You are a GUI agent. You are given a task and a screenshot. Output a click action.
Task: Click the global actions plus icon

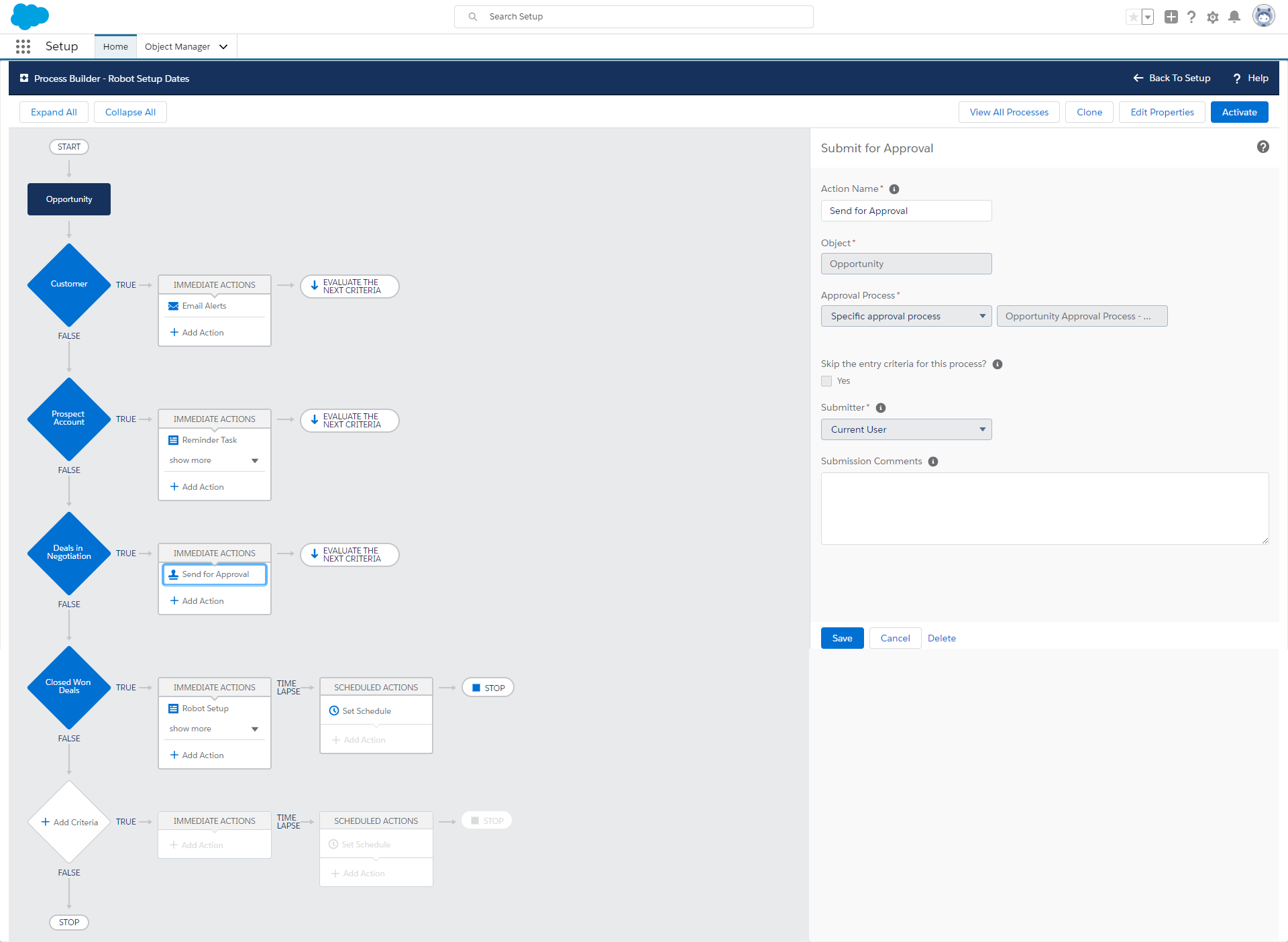pyautogui.click(x=1171, y=17)
